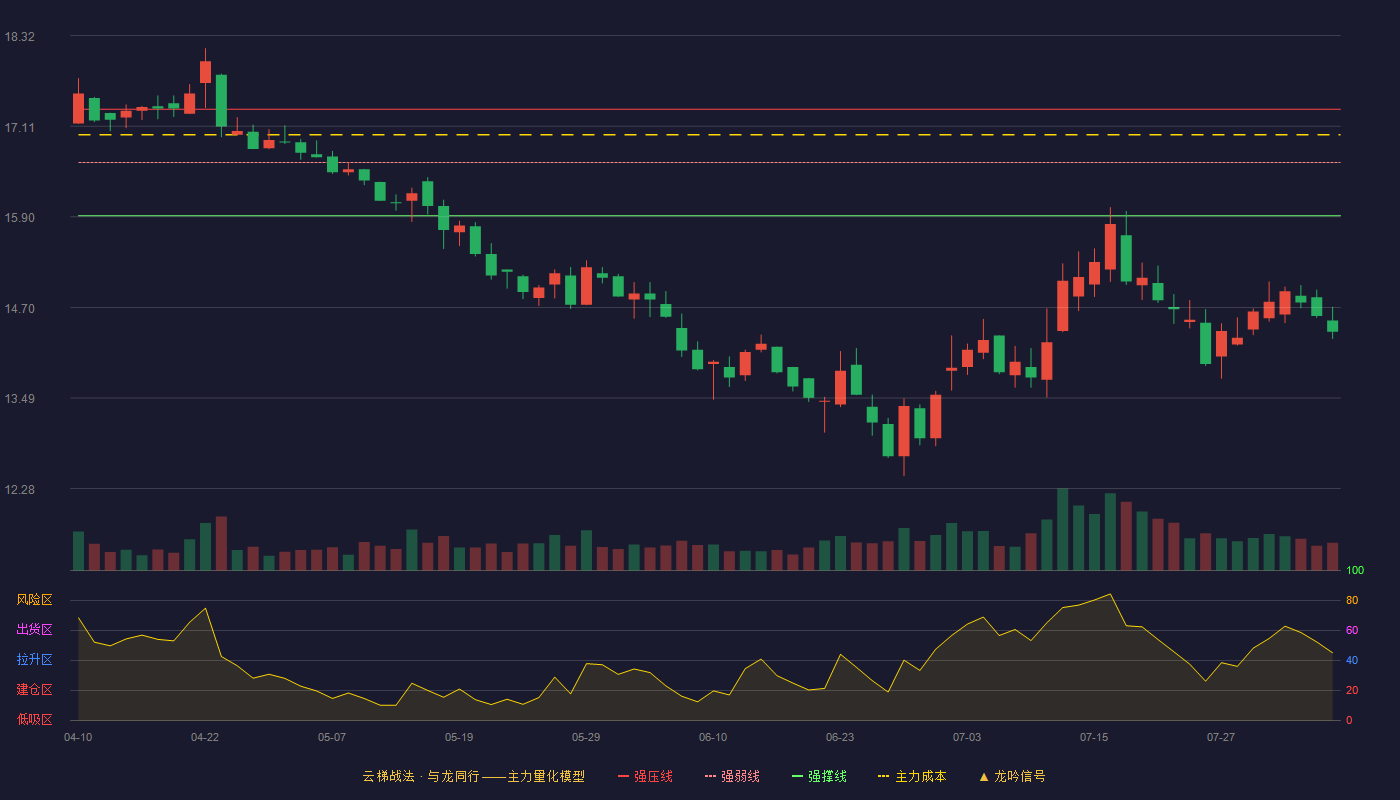Click the green line icon beside 强撑线

click(x=797, y=776)
